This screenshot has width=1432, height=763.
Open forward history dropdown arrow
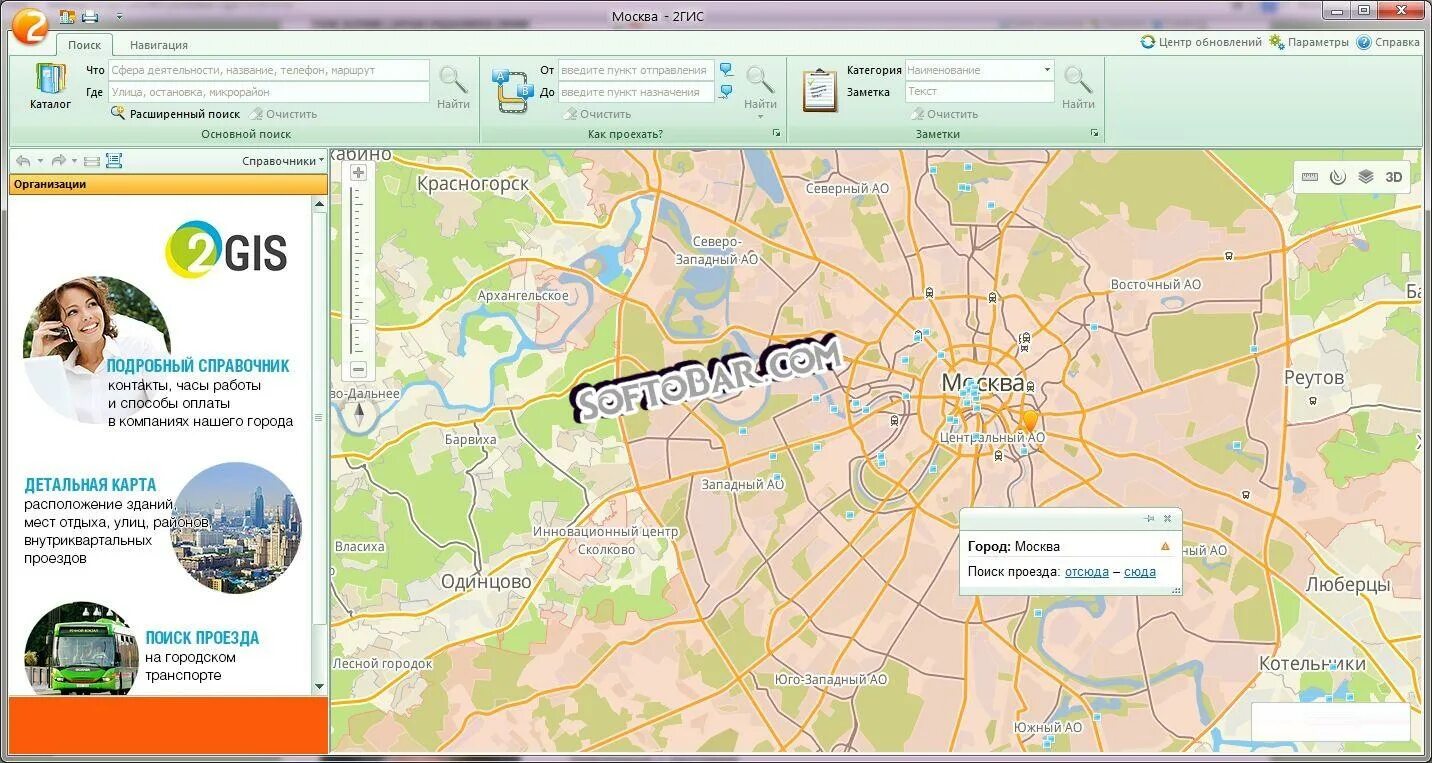tap(74, 161)
